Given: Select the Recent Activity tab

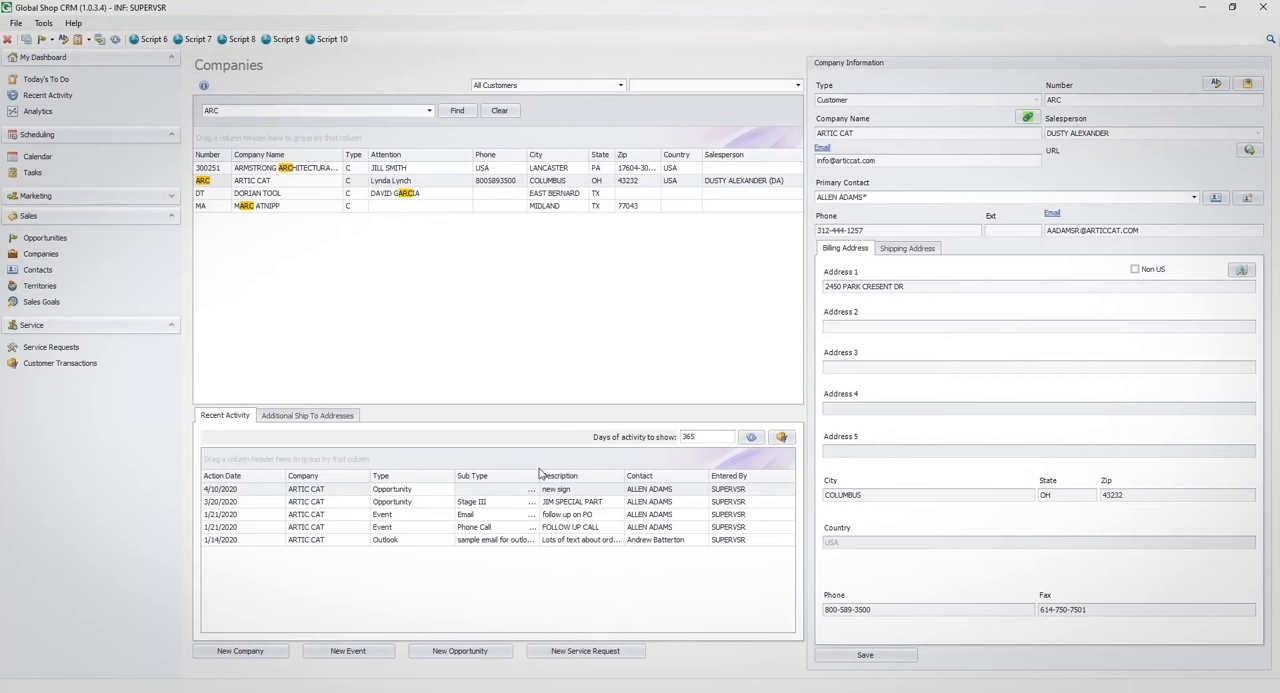Looking at the screenshot, I should (225, 415).
